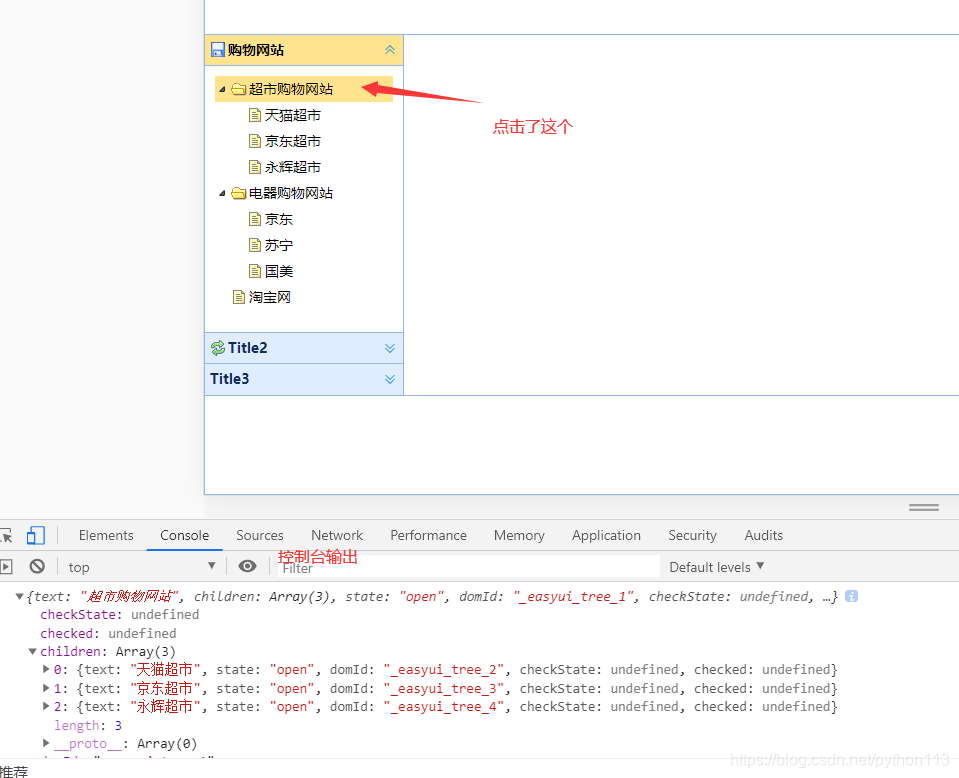Screen dimensions: 959x778
Task: Switch to the Performance tab
Action: click(429, 535)
